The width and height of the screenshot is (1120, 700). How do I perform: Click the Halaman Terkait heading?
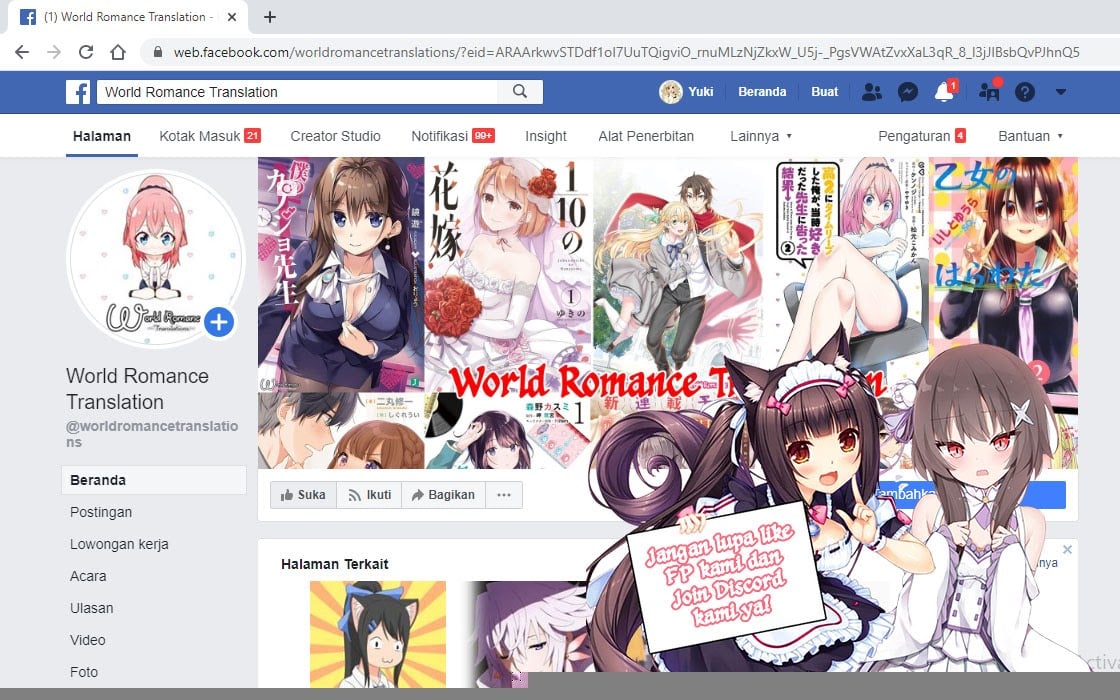pos(335,564)
